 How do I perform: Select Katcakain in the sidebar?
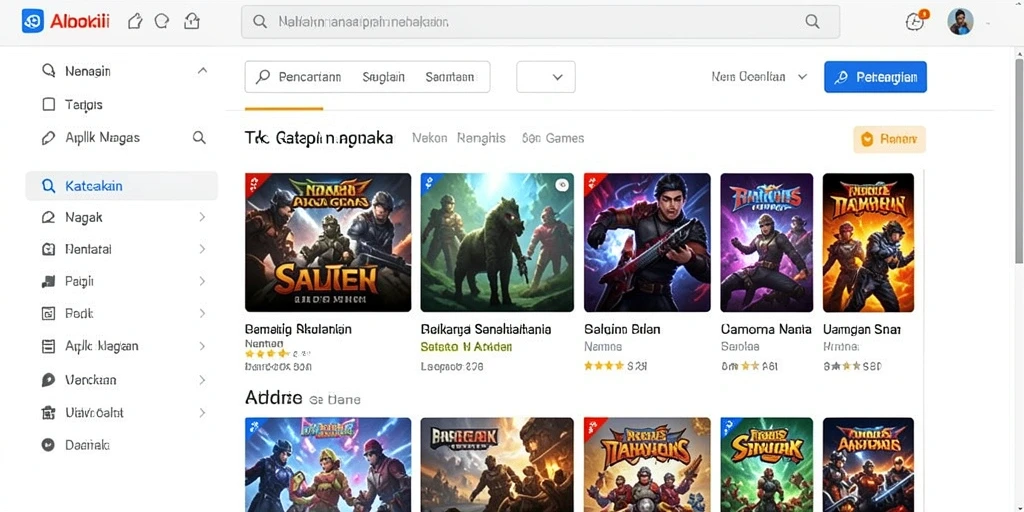[121, 186]
